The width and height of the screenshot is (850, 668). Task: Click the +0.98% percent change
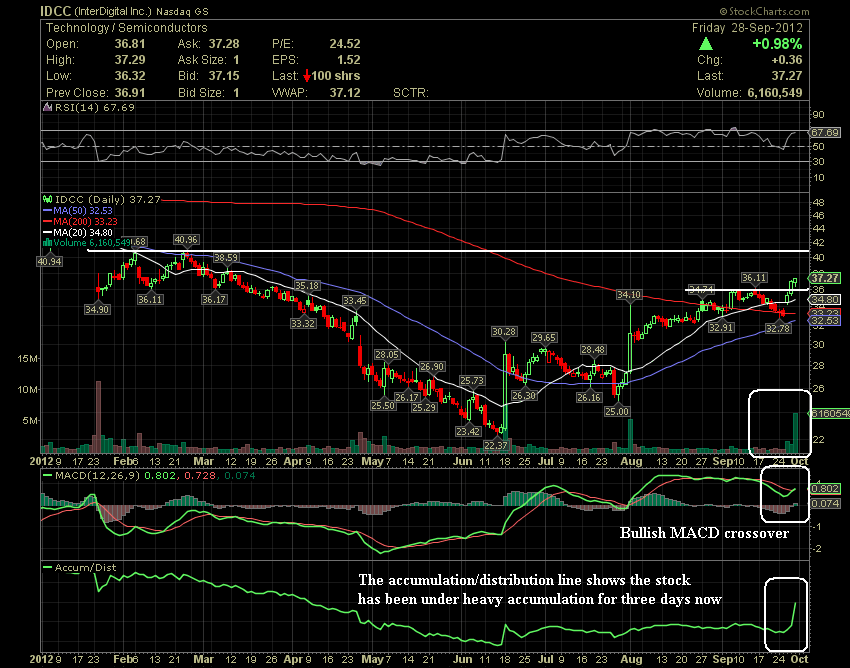coord(777,44)
